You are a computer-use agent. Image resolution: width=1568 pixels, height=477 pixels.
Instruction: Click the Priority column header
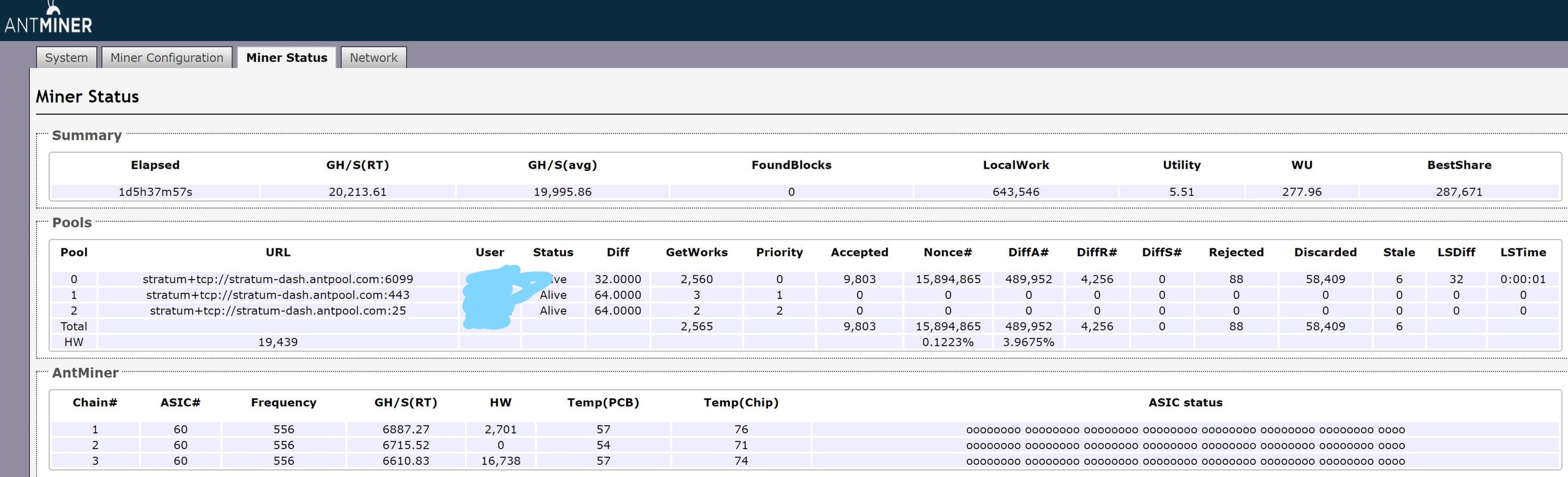(x=779, y=253)
